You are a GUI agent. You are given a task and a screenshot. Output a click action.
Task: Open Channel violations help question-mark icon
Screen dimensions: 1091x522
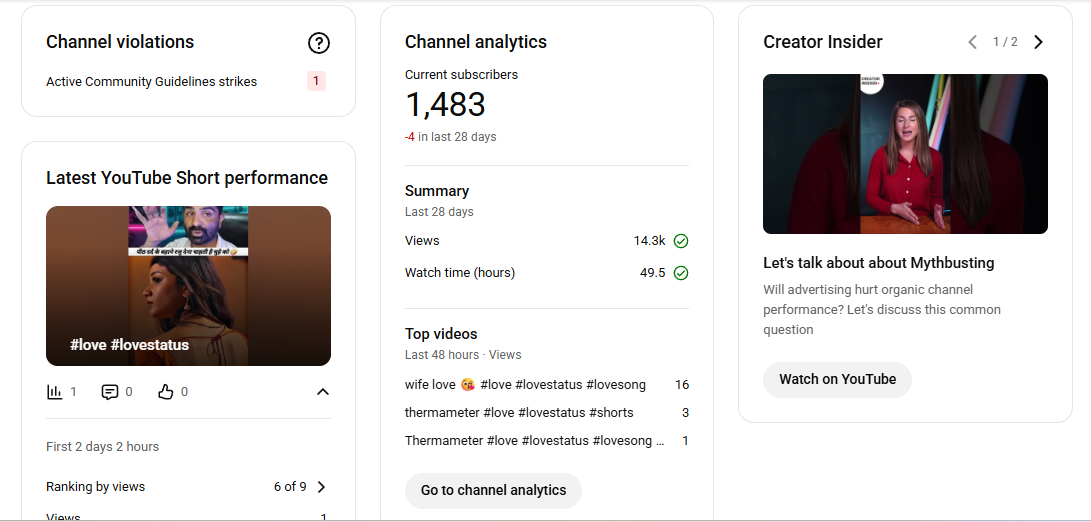(319, 43)
